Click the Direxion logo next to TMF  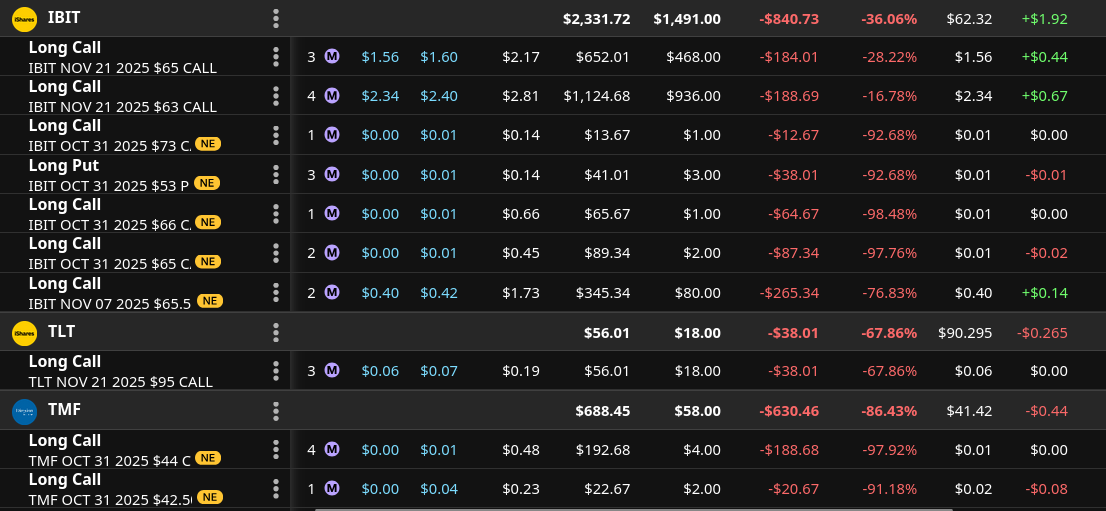click(24, 412)
